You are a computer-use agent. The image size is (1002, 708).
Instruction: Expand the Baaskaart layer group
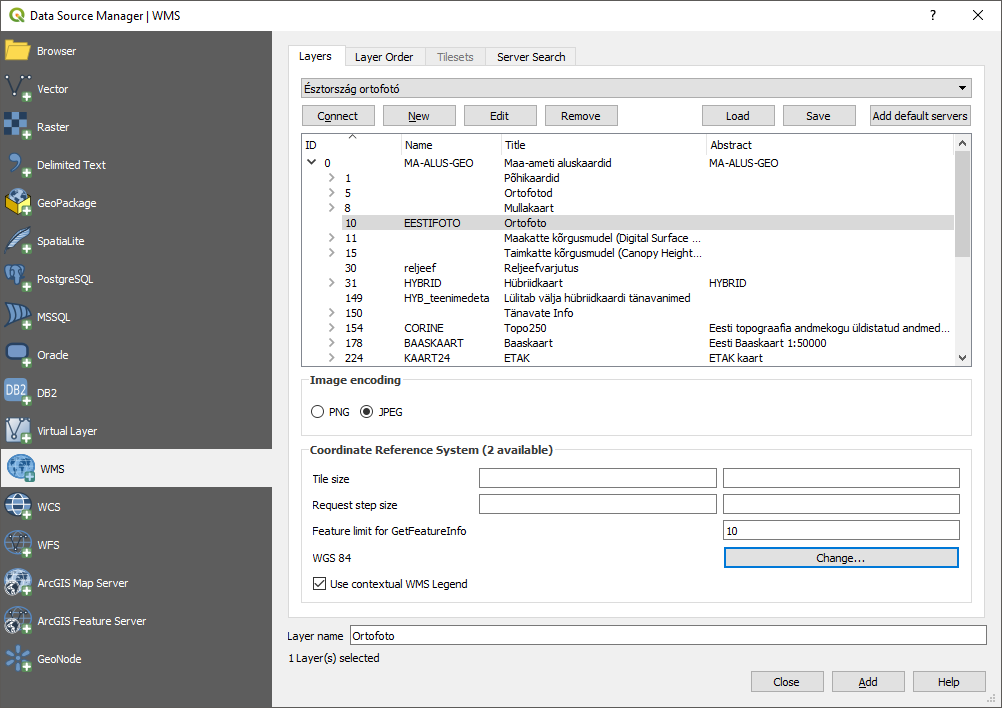pos(331,342)
